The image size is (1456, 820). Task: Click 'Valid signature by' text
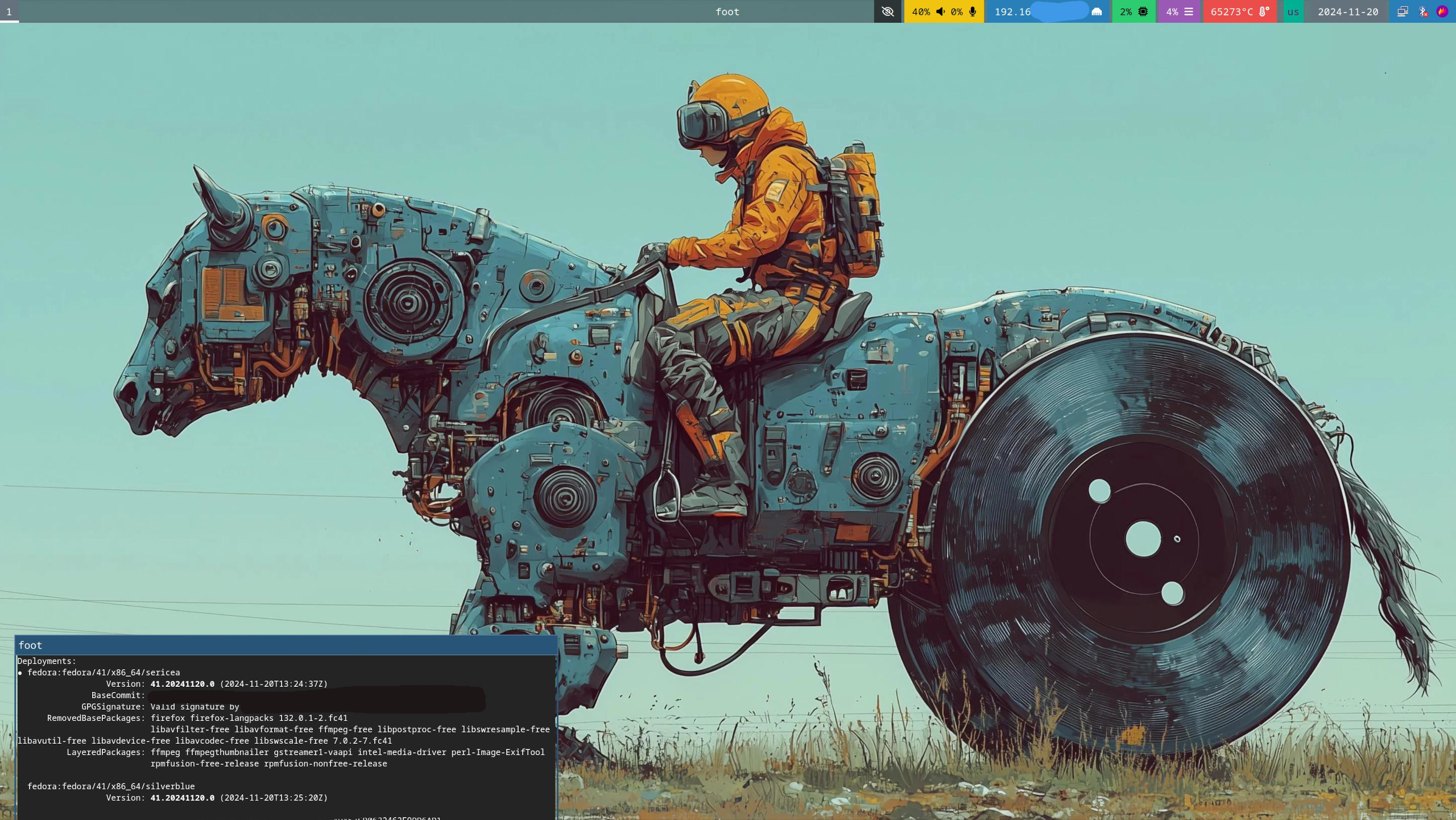point(195,707)
